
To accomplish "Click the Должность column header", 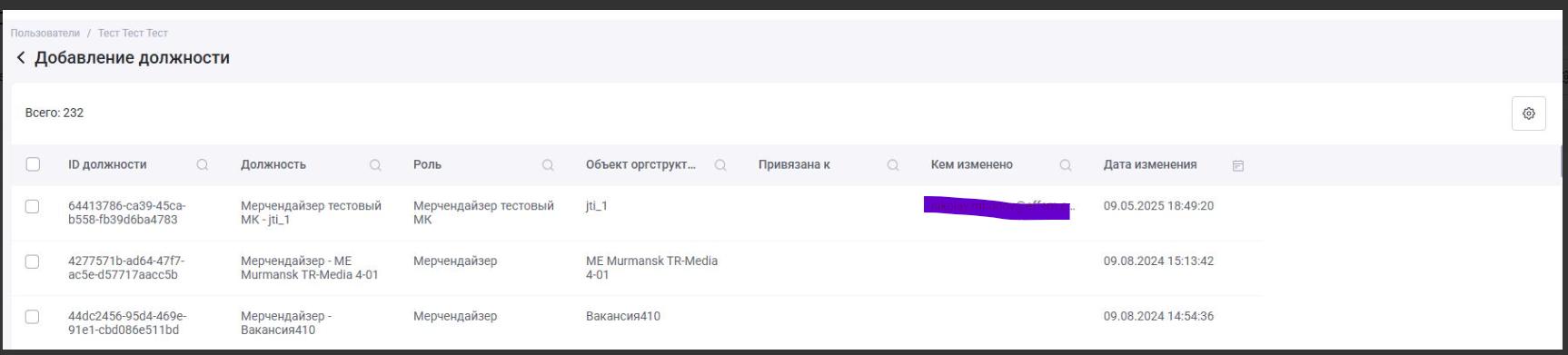I will point(273,164).
